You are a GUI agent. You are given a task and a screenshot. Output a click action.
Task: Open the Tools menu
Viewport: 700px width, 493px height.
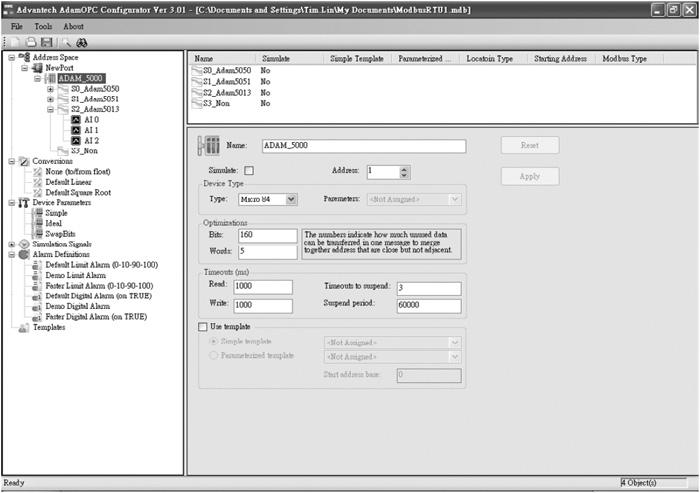click(x=43, y=26)
